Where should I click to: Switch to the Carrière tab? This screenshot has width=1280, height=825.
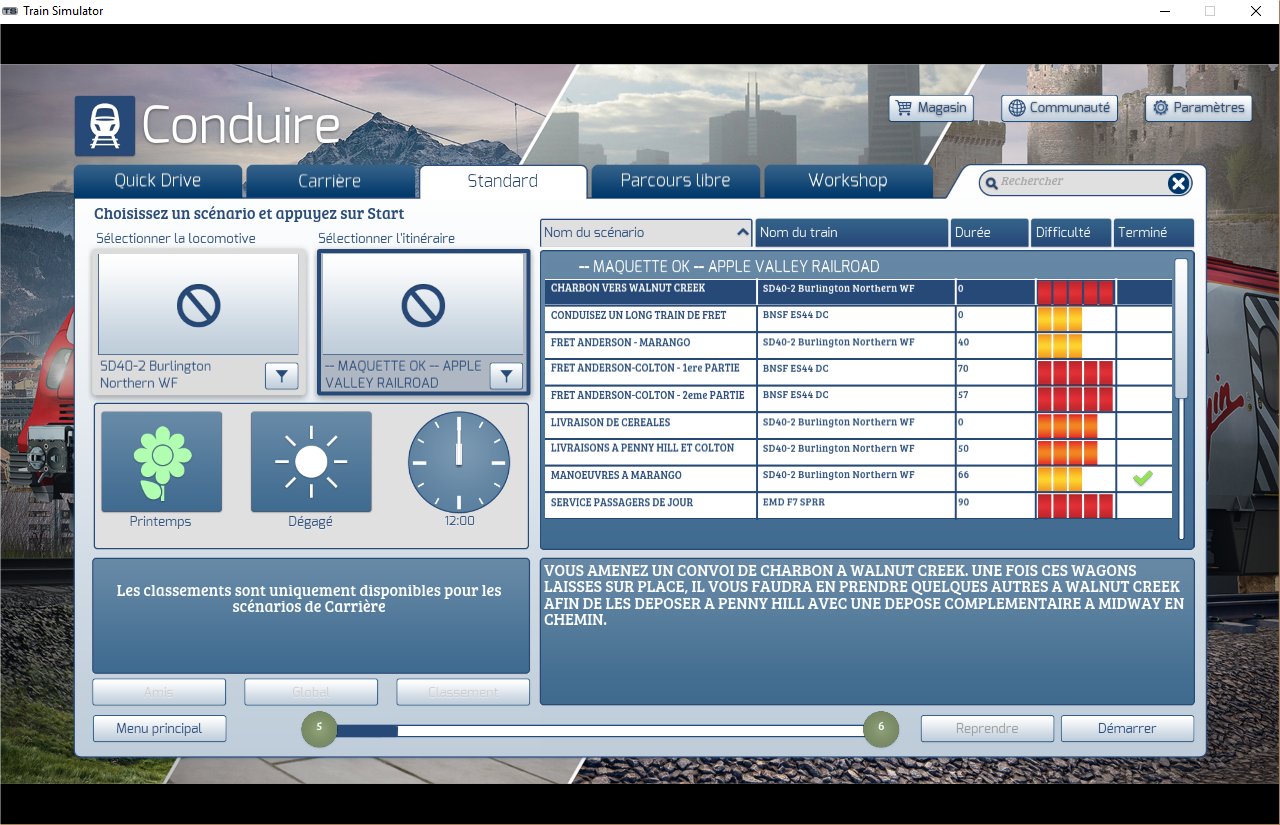[330, 181]
